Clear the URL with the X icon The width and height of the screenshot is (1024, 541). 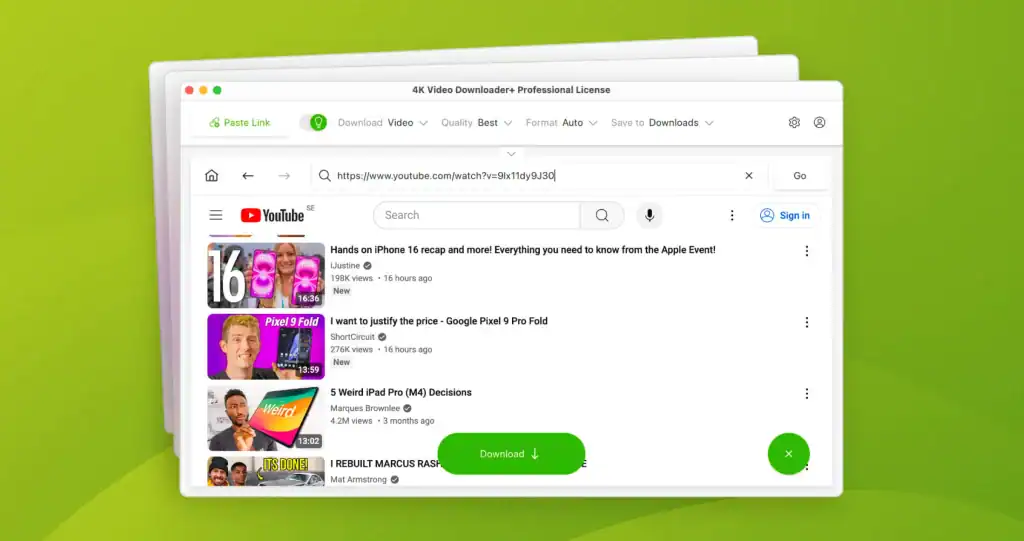[749, 176]
